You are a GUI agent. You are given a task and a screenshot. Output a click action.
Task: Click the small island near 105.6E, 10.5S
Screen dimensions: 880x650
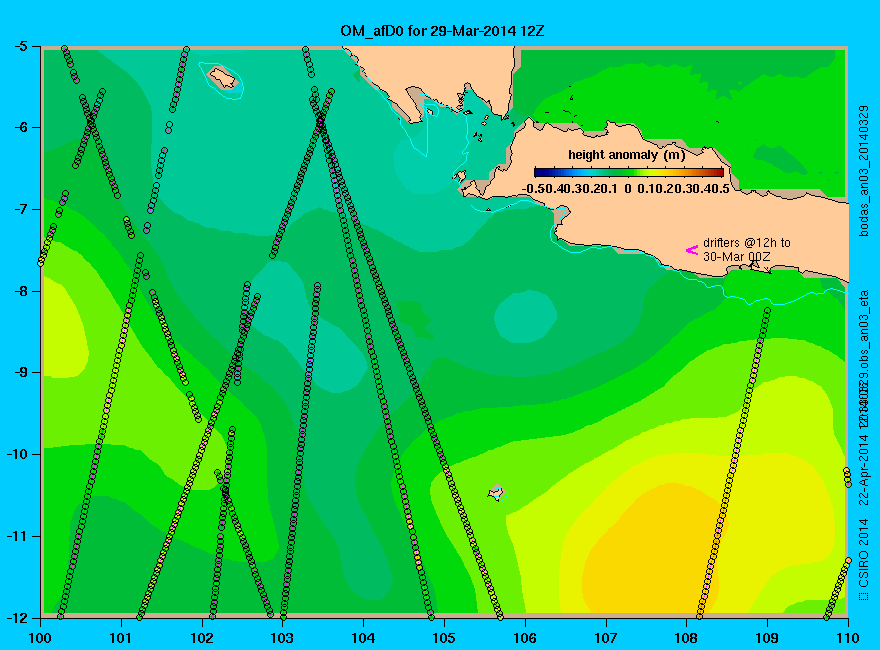coord(496,492)
